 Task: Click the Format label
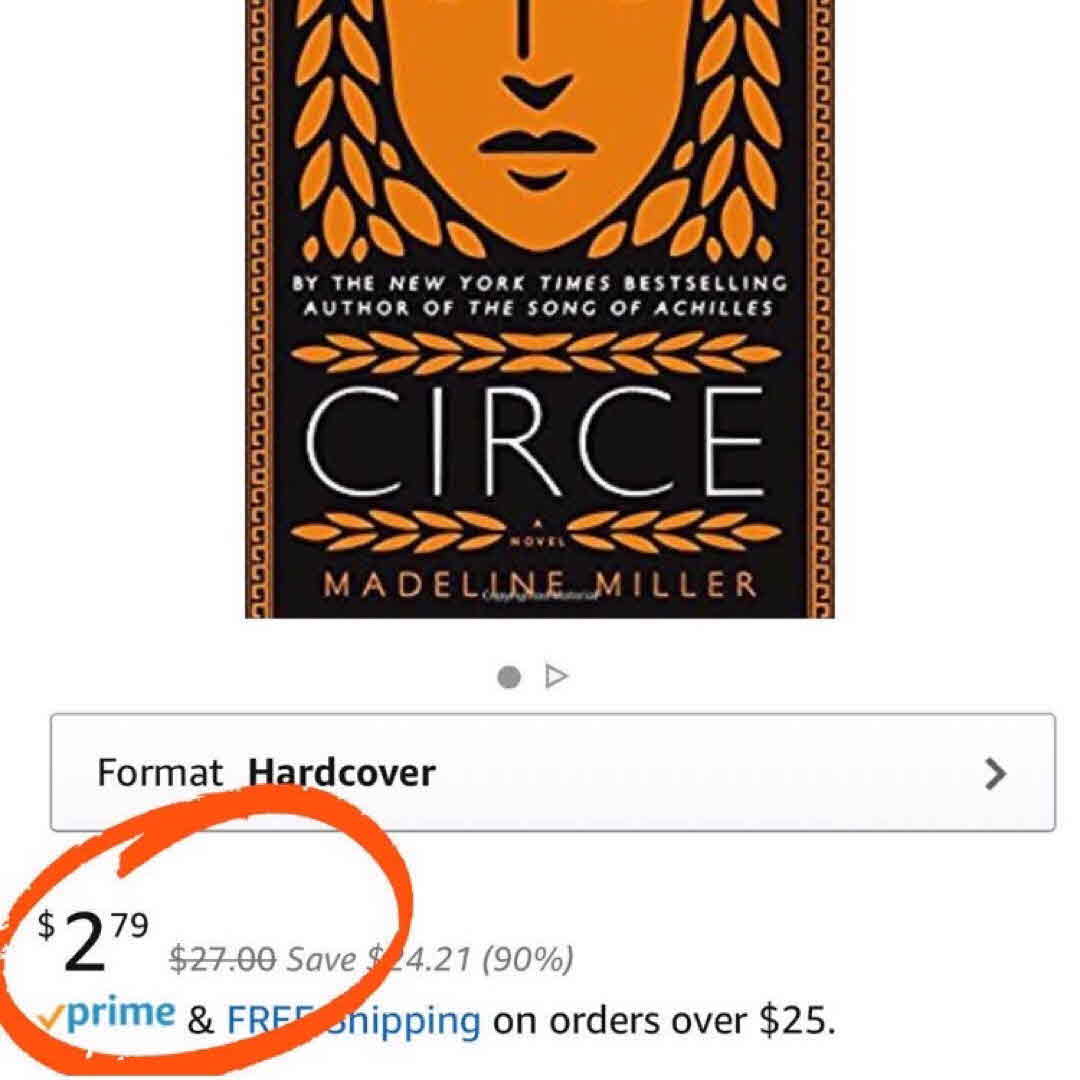tap(160, 773)
